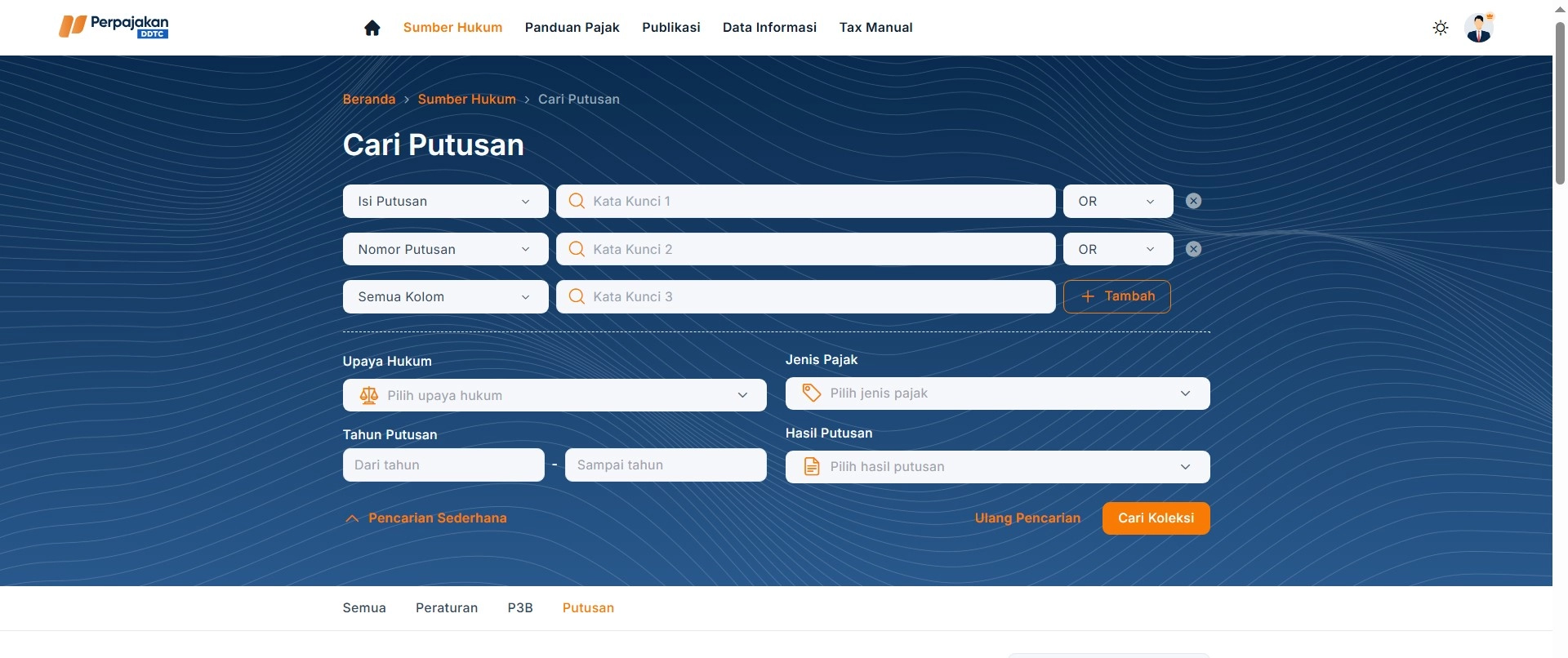Click the search icon in Kata Kunci 1
This screenshot has height=658, width=1568.
click(577, 202)
